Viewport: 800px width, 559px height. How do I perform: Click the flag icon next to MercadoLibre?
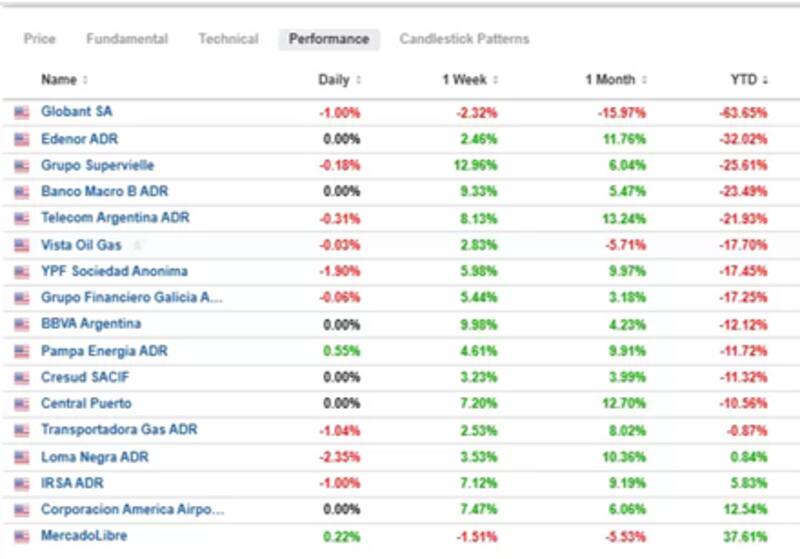[x=22, y=536]
